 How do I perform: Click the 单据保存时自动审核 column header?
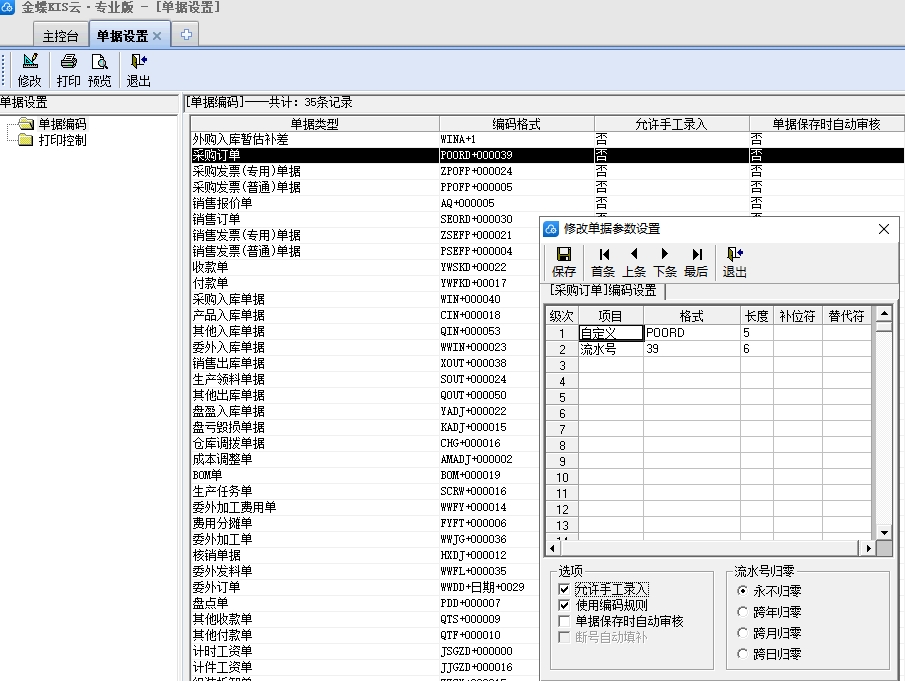click(x=827, y=124)
